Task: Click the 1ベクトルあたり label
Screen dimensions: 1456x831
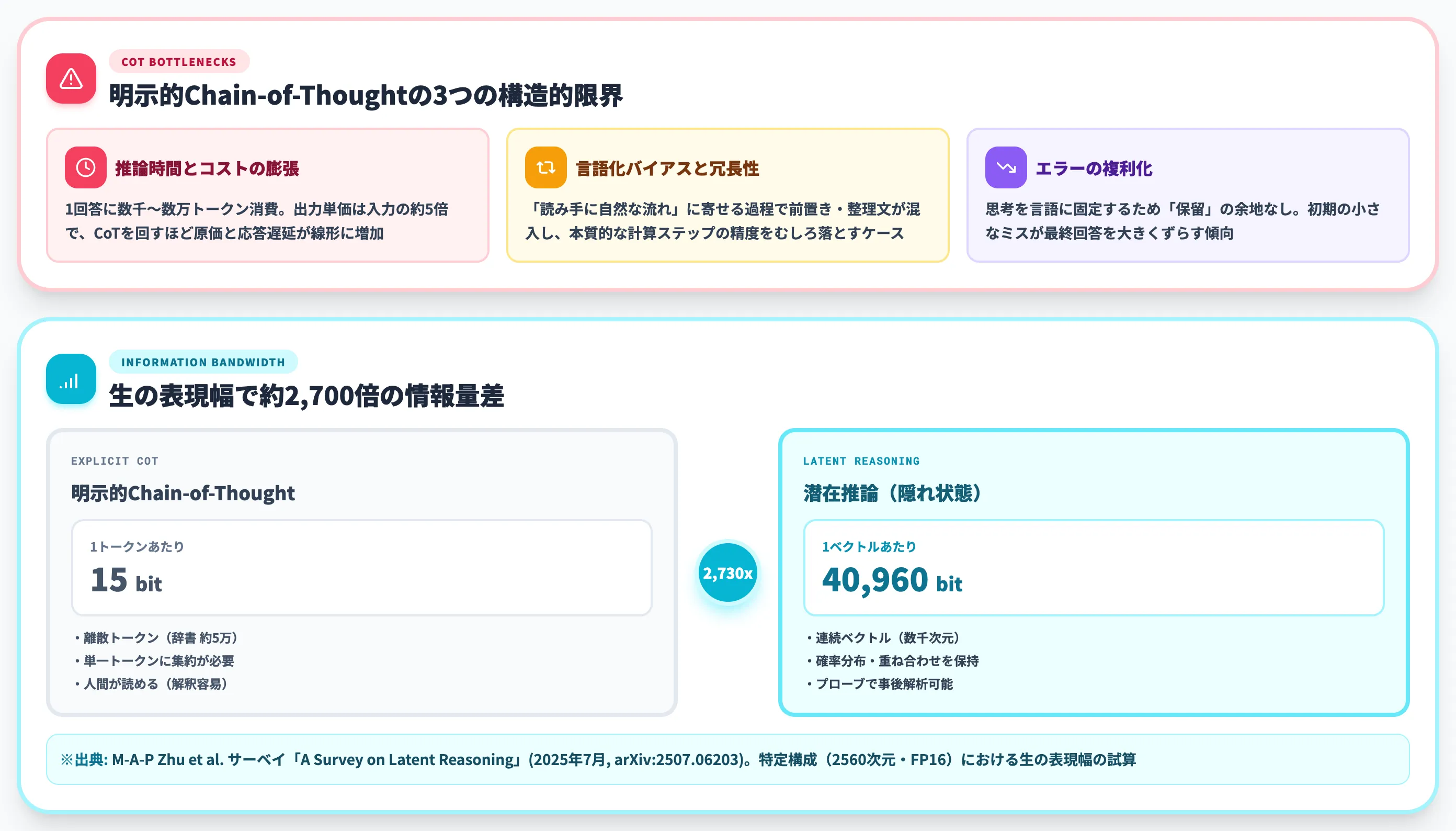Action: (869, 547)
